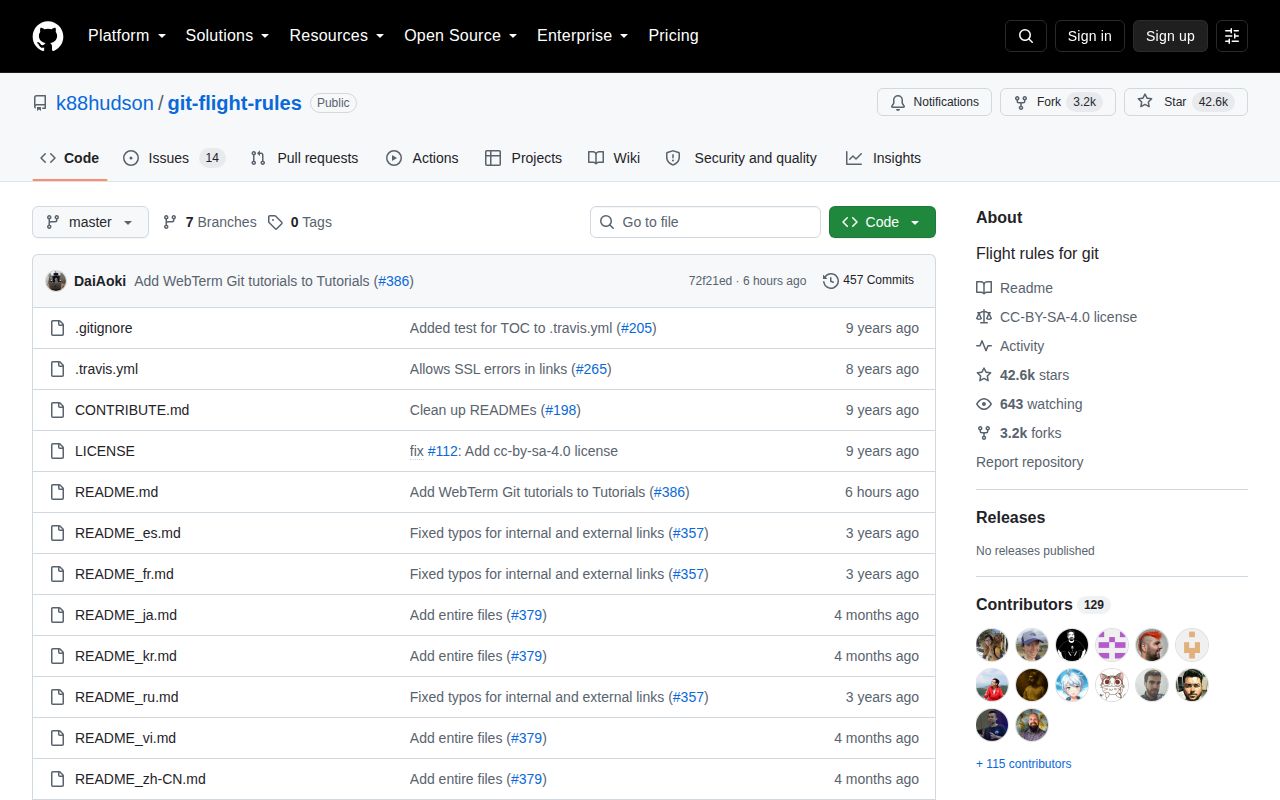Open pull request #265 link
The height and width of the screenshot is (800, 1280).
pyautogui.click(x=591, y=369)
